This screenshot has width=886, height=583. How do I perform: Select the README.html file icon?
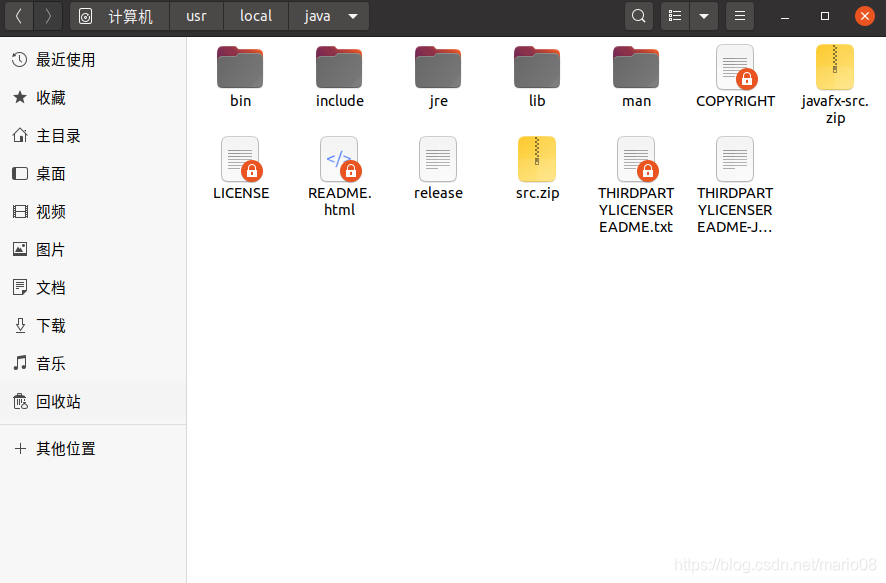point(340,159)
